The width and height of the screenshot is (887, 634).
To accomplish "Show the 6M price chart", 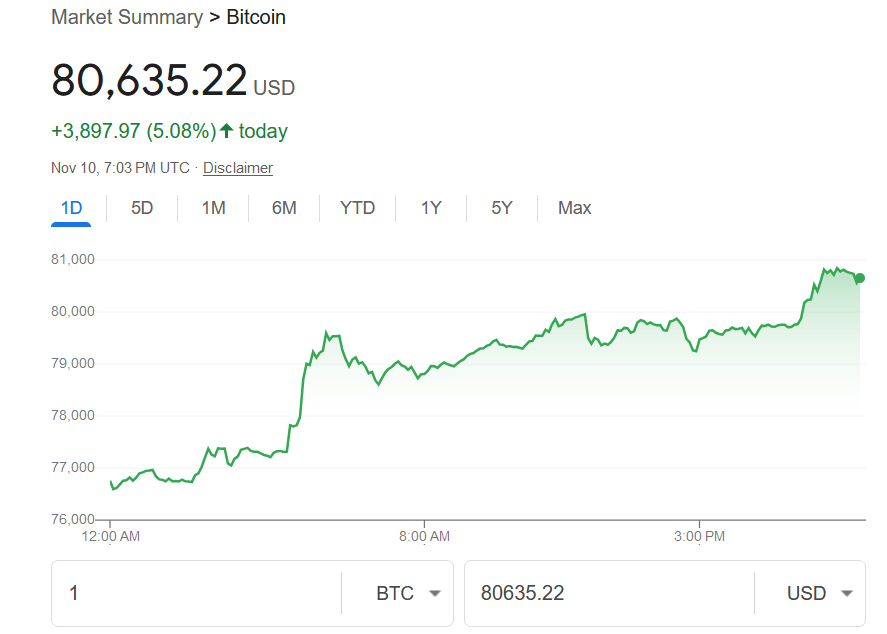I will point(284,208).
